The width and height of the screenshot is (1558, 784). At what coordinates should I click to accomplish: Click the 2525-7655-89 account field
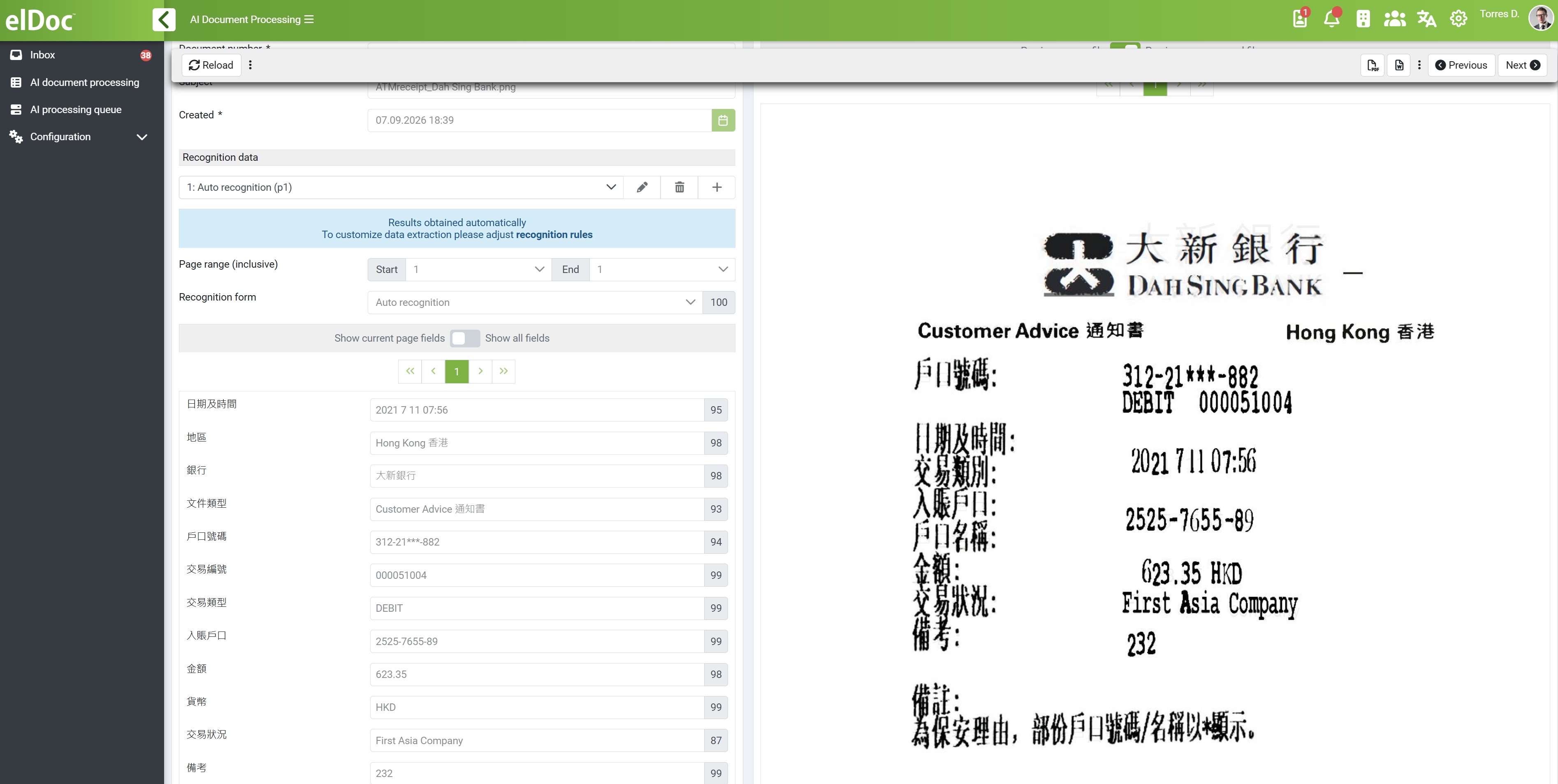click(536, 641)
